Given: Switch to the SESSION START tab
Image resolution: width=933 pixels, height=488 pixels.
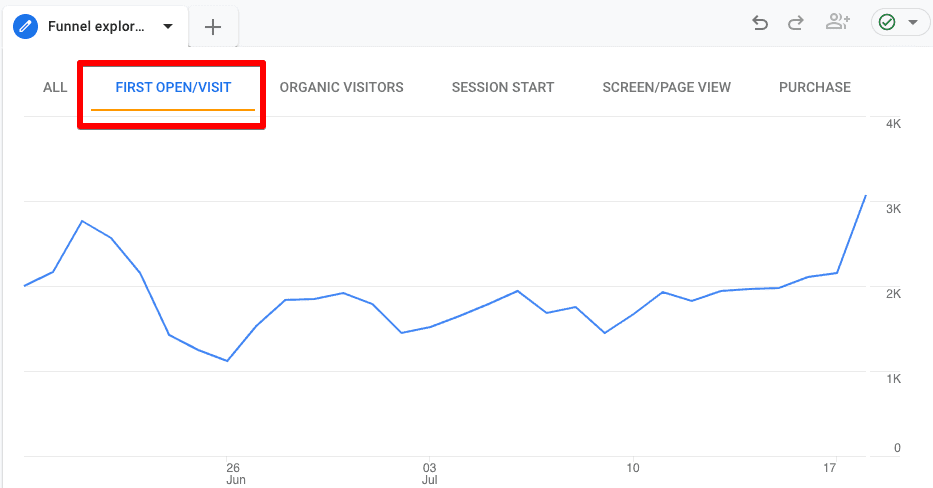Looking at the screenshot, I should click(503, 87).
